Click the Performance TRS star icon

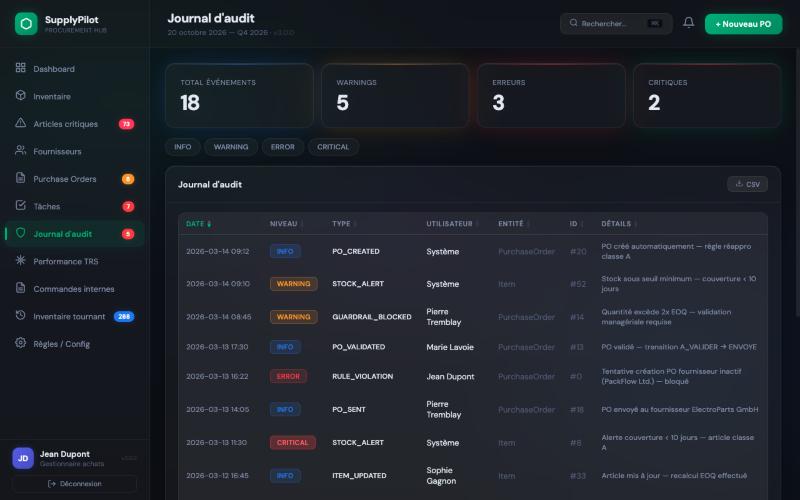coord(20,260)
